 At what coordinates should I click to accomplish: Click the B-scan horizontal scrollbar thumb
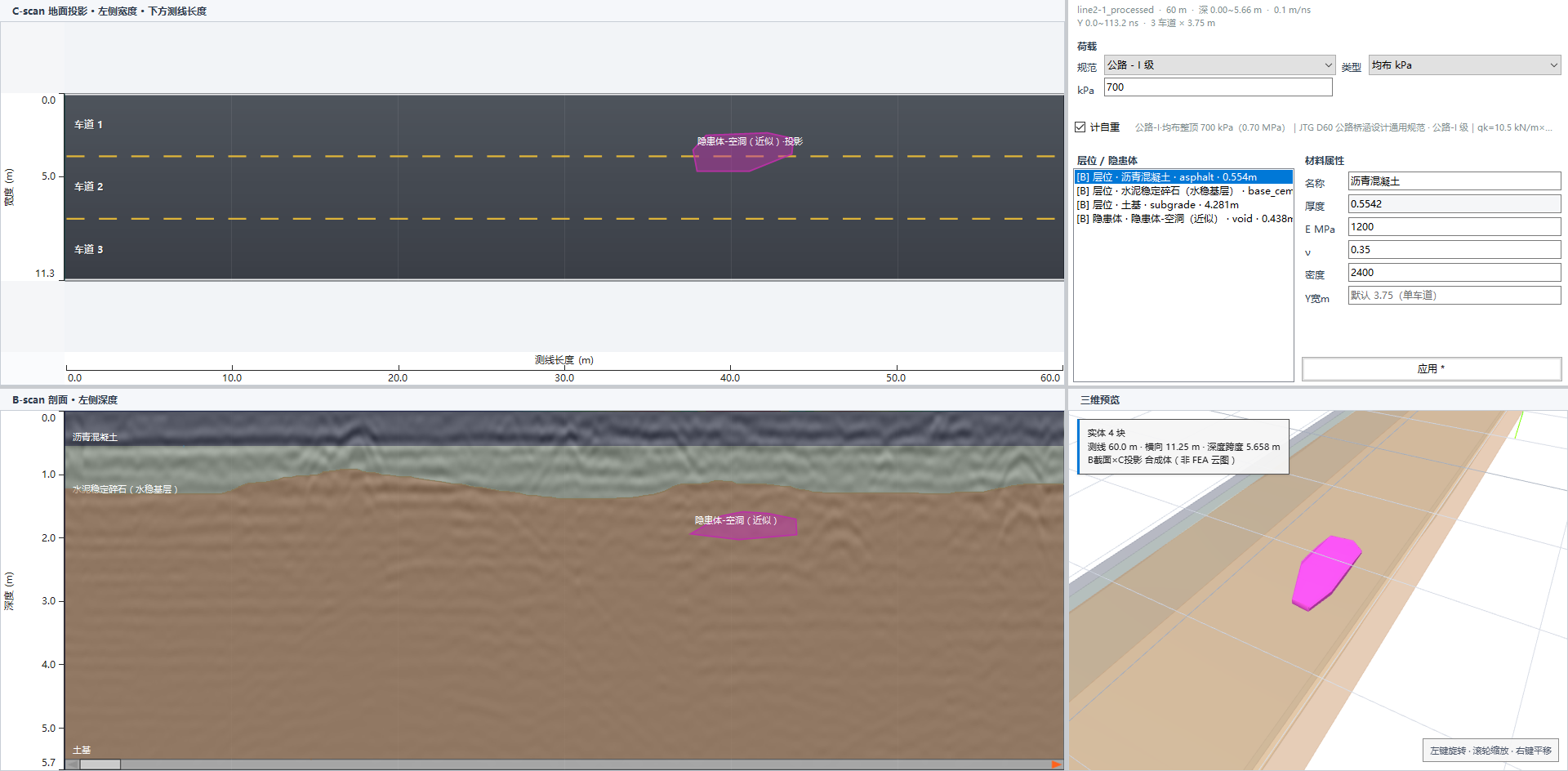100,764
